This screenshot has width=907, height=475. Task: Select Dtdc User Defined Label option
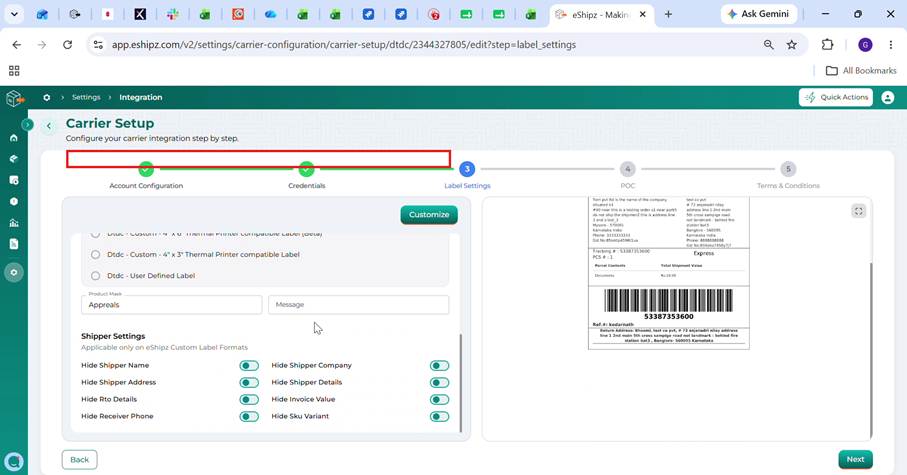click(x=96, y=275)
